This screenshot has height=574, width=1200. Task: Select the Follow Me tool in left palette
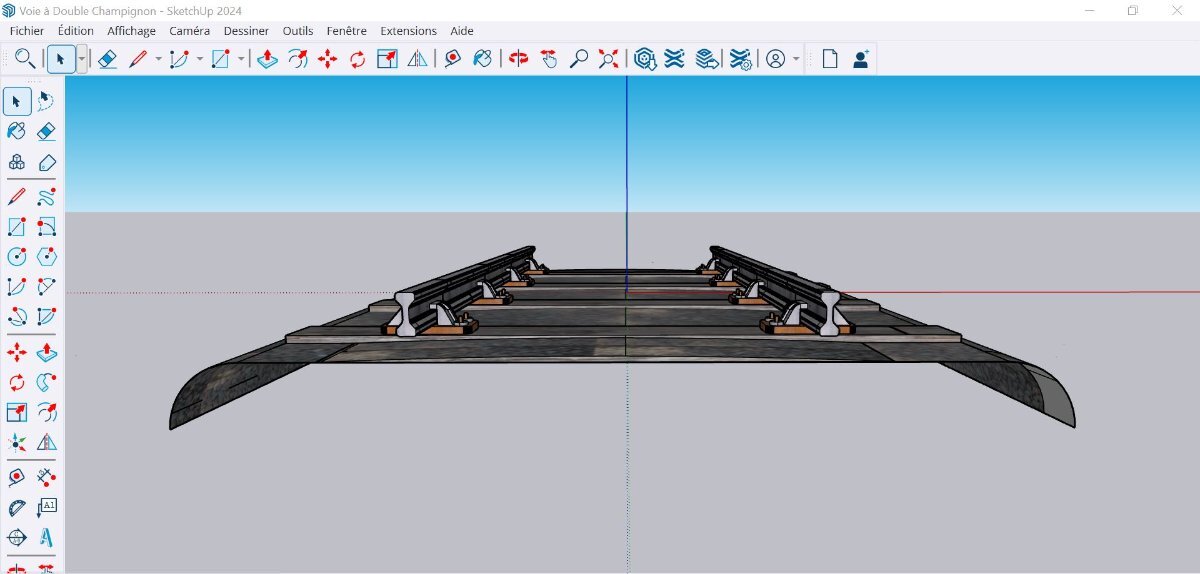46,382
